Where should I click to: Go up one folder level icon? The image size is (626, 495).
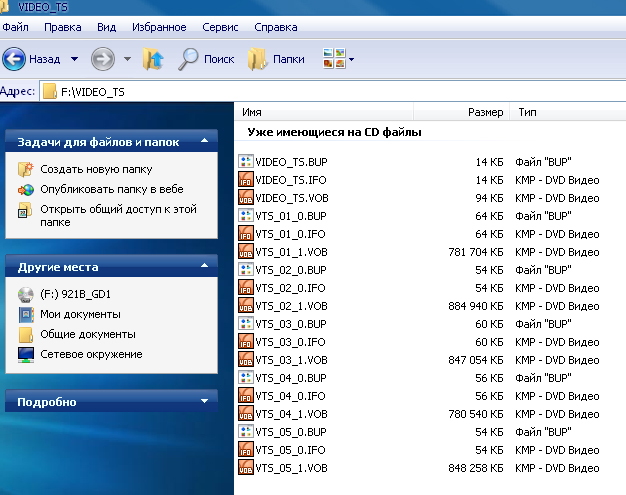pyautogui.click(x=153, y=59)
